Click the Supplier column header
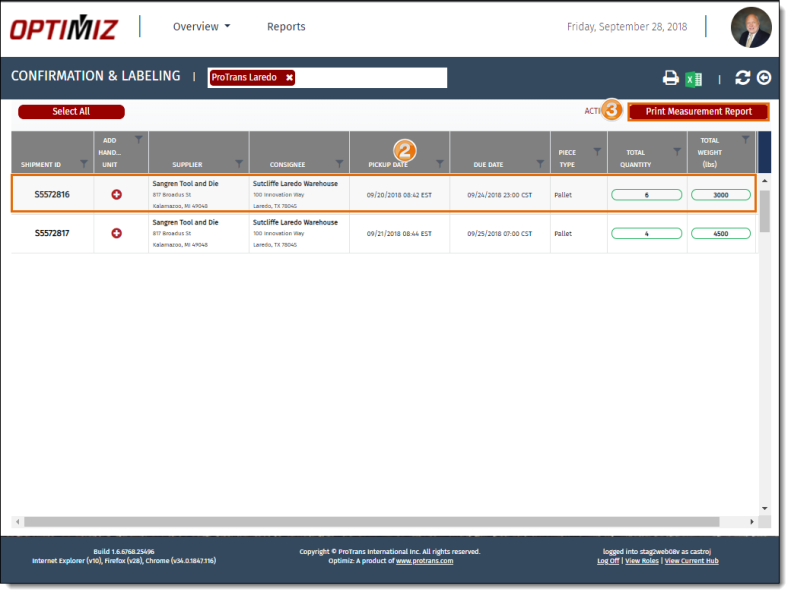791x595 pixels. [187, 165]
